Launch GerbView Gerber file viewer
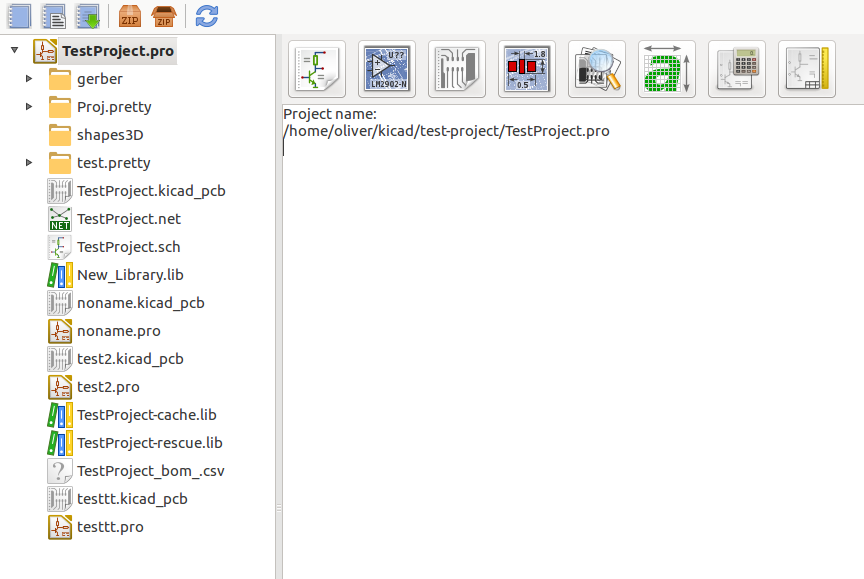This screenshot has width=864, height=579. 597,69
